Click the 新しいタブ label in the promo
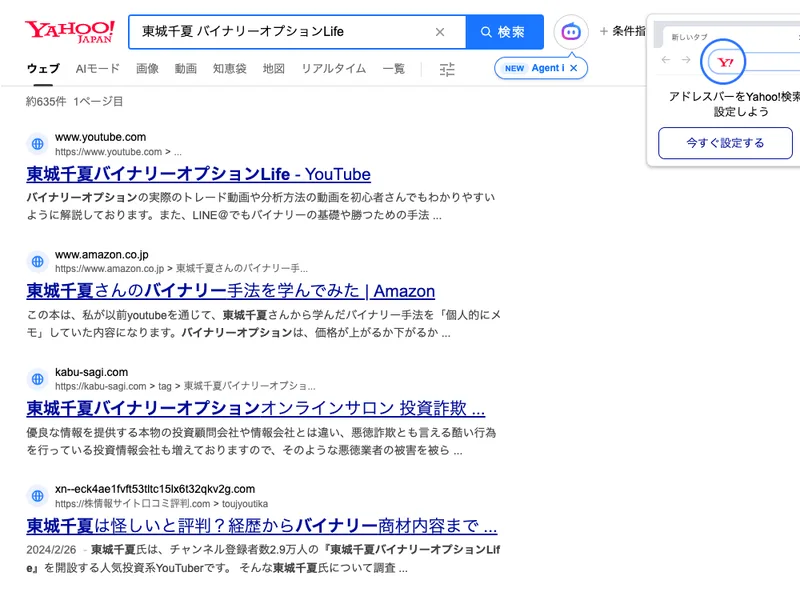 point(689,37)
